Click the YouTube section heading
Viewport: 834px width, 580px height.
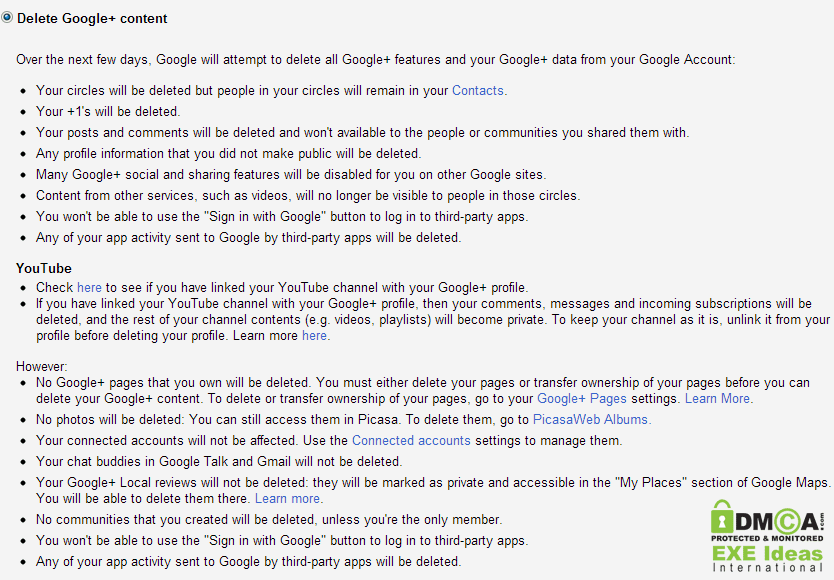[44, 268]
